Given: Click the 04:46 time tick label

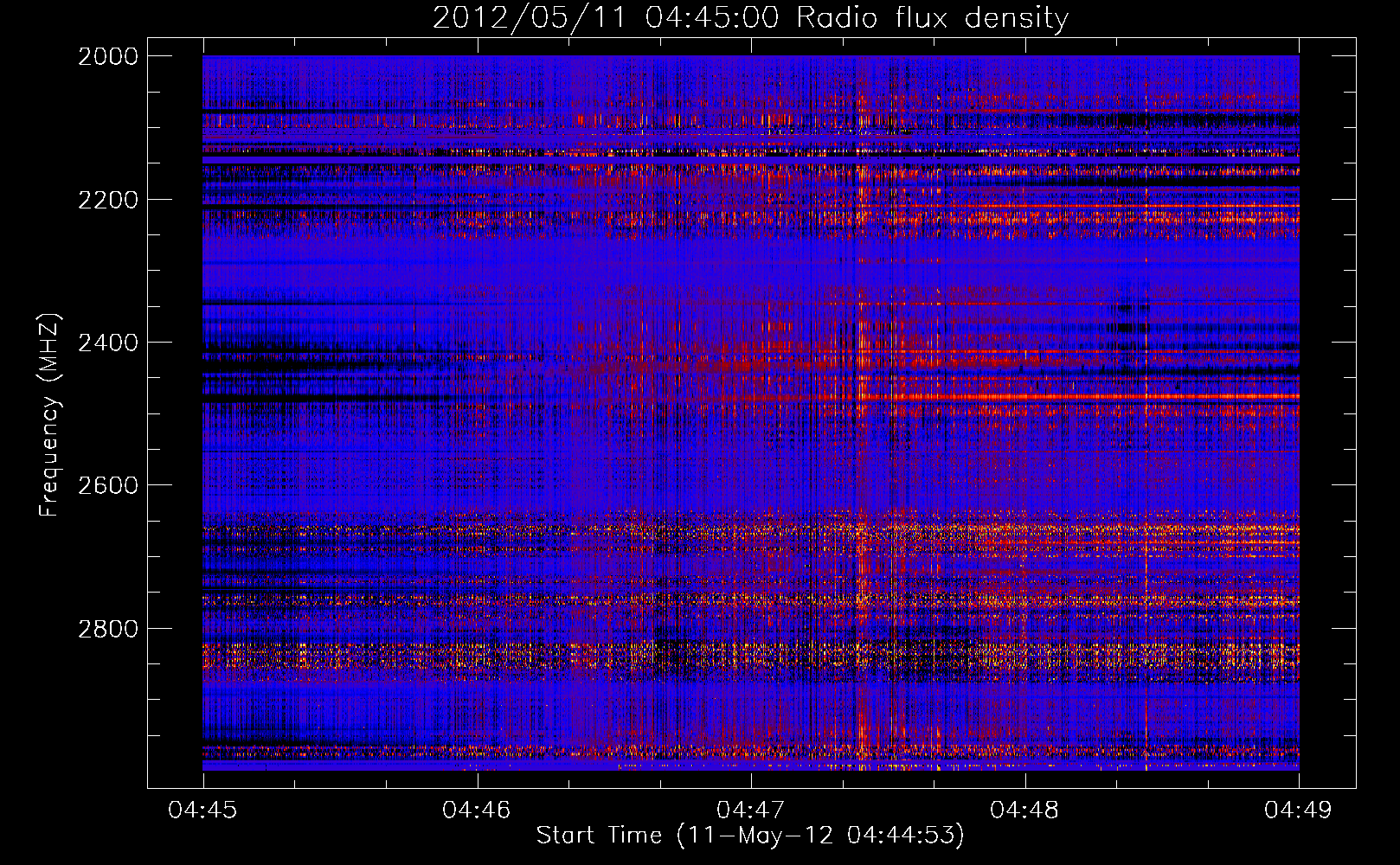Looking at the screenshot, I should [x=477, y=810].
